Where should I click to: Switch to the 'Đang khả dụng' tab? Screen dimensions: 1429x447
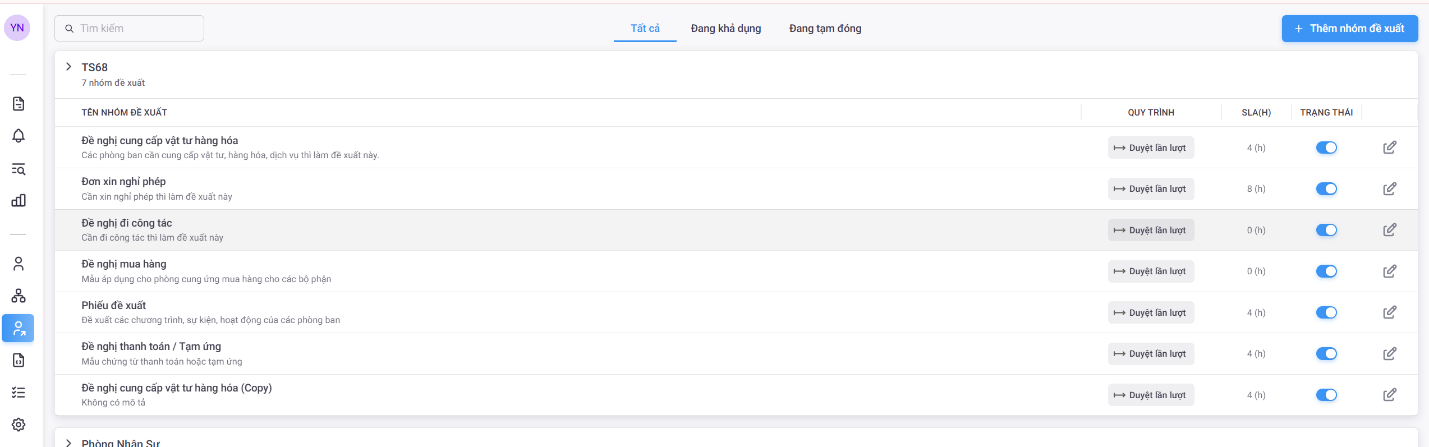tap(725, 29)
